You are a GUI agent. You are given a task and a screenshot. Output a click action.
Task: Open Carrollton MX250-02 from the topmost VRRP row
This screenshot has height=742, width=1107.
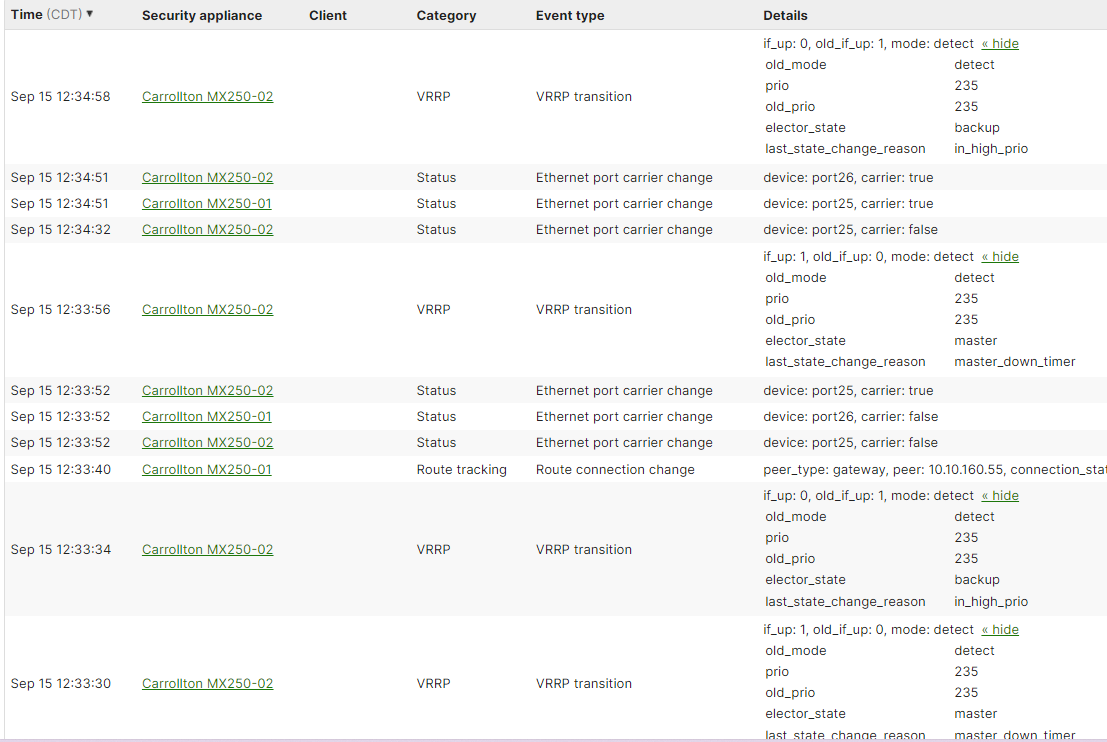point(207,97)
